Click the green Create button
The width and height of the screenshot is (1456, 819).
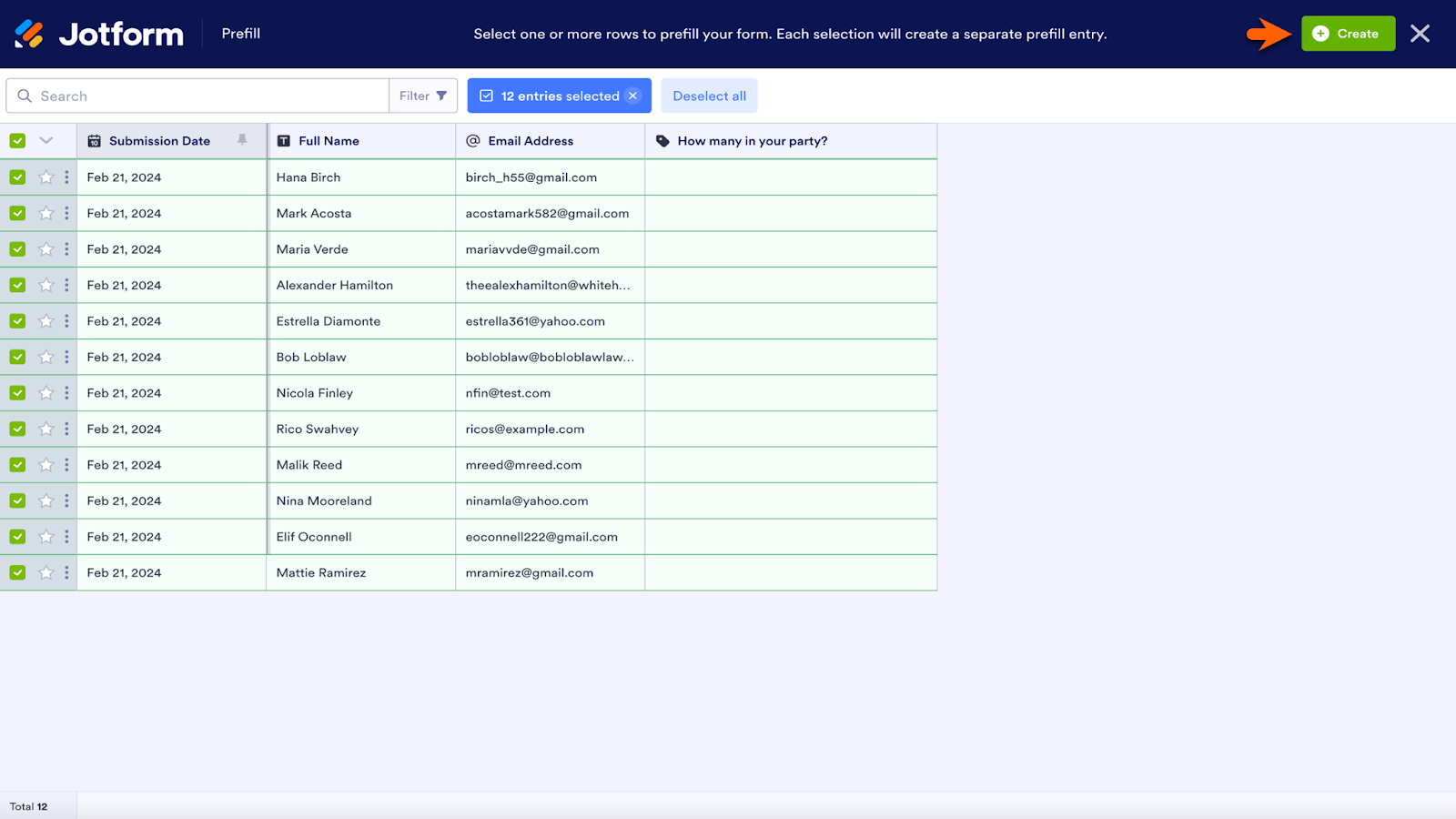1348,34
